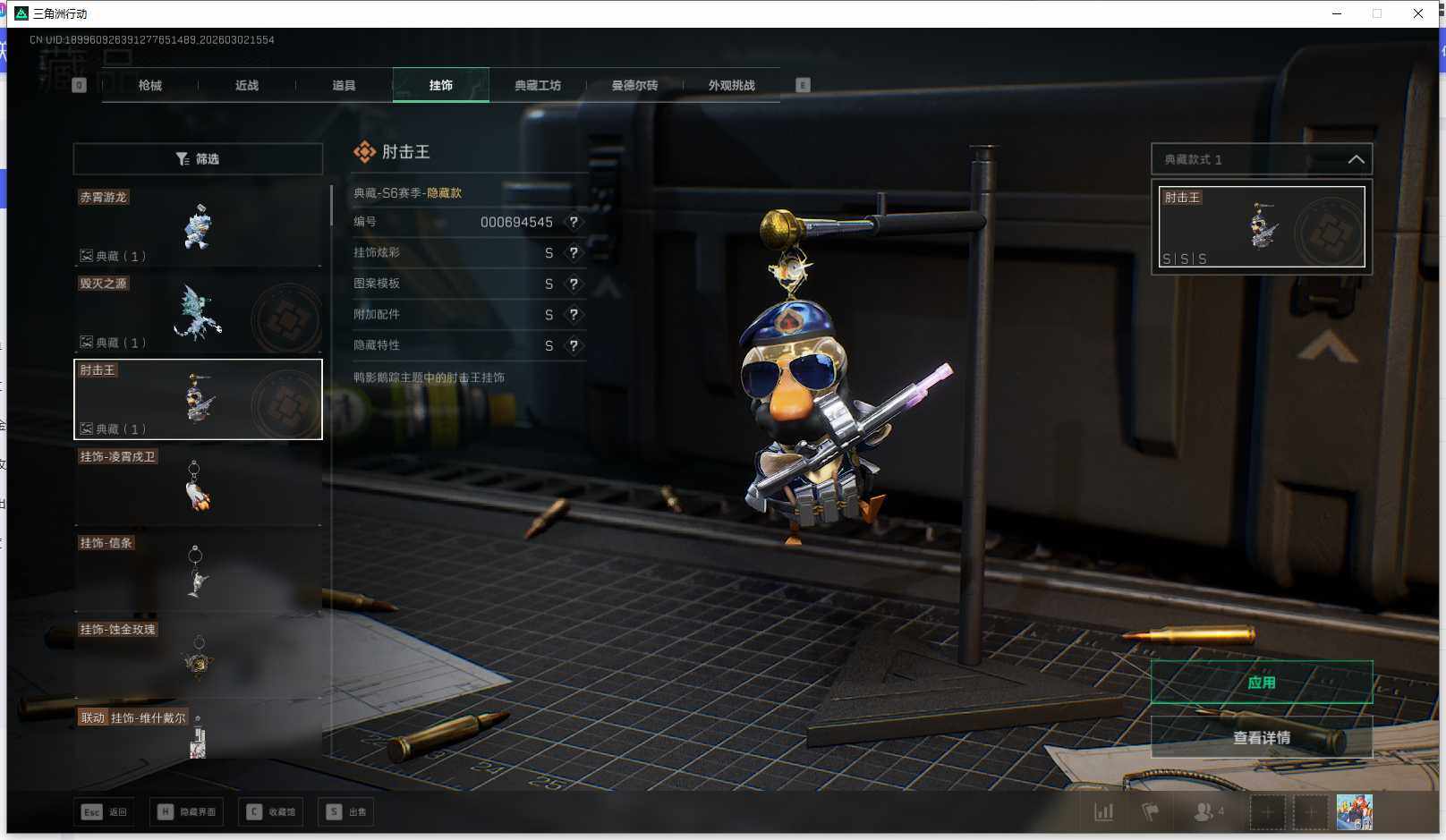Click the orange emblem beside 肘击王 title

point(364,152)
